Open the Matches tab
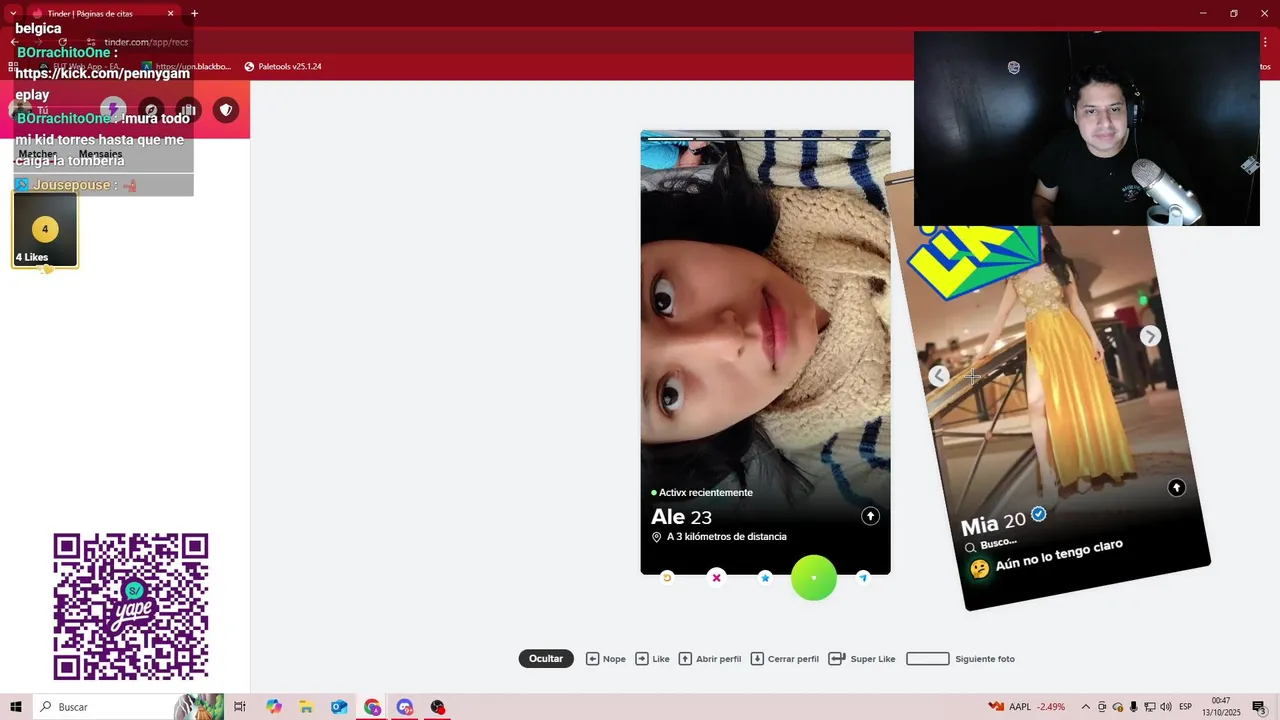Image resolution: width=1280 pixels, height=720 pixels. pyautogui.click(x=38, y=154)
